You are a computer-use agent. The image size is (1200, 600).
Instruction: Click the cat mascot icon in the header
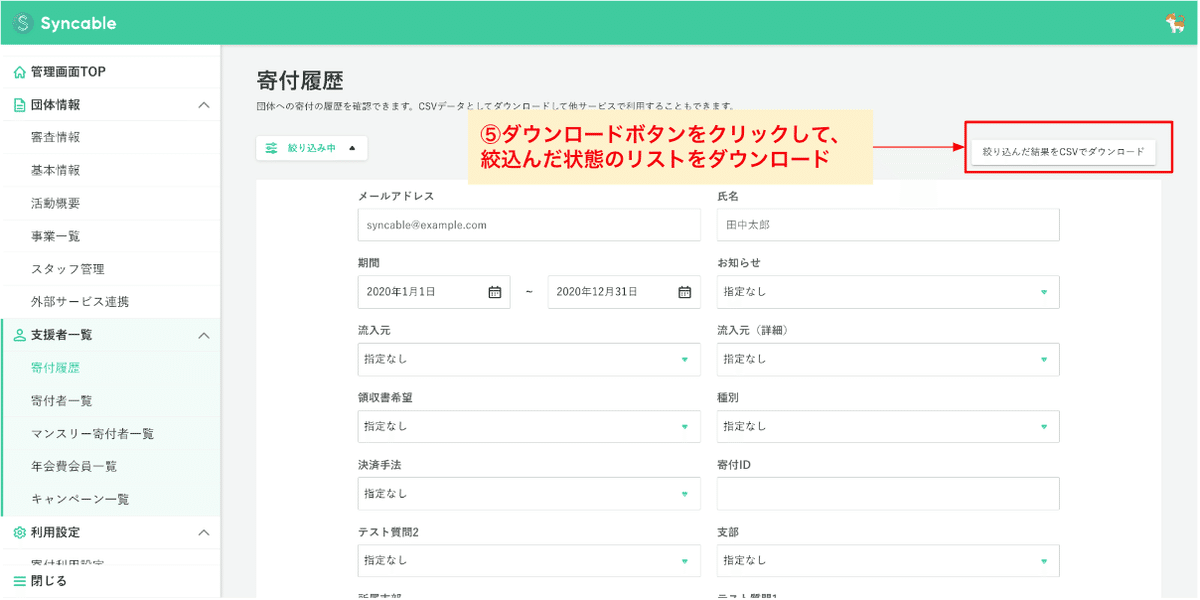(x=1178, y=22)
